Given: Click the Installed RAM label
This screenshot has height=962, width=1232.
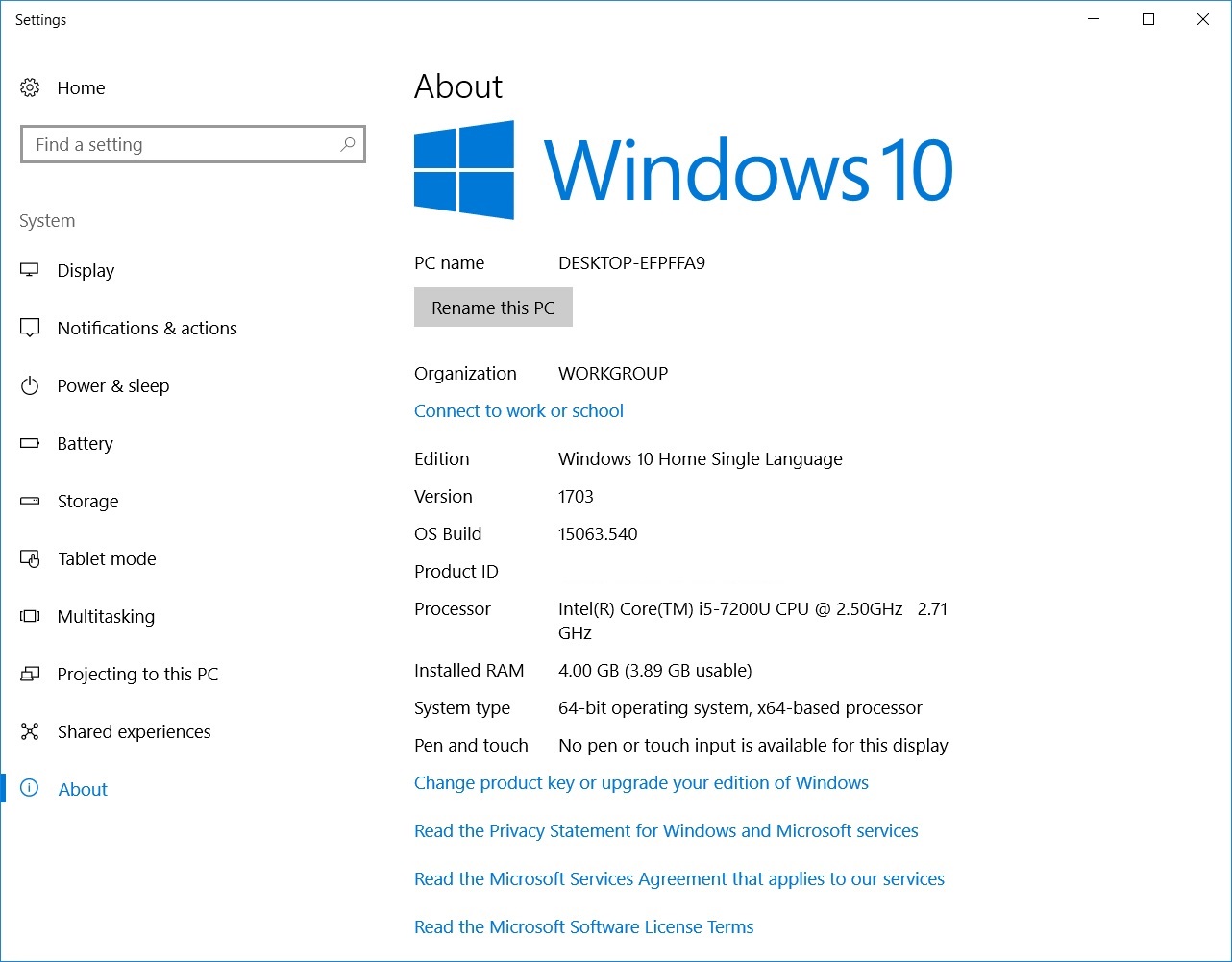Looking at the screenshot, I should click(469, 670).
